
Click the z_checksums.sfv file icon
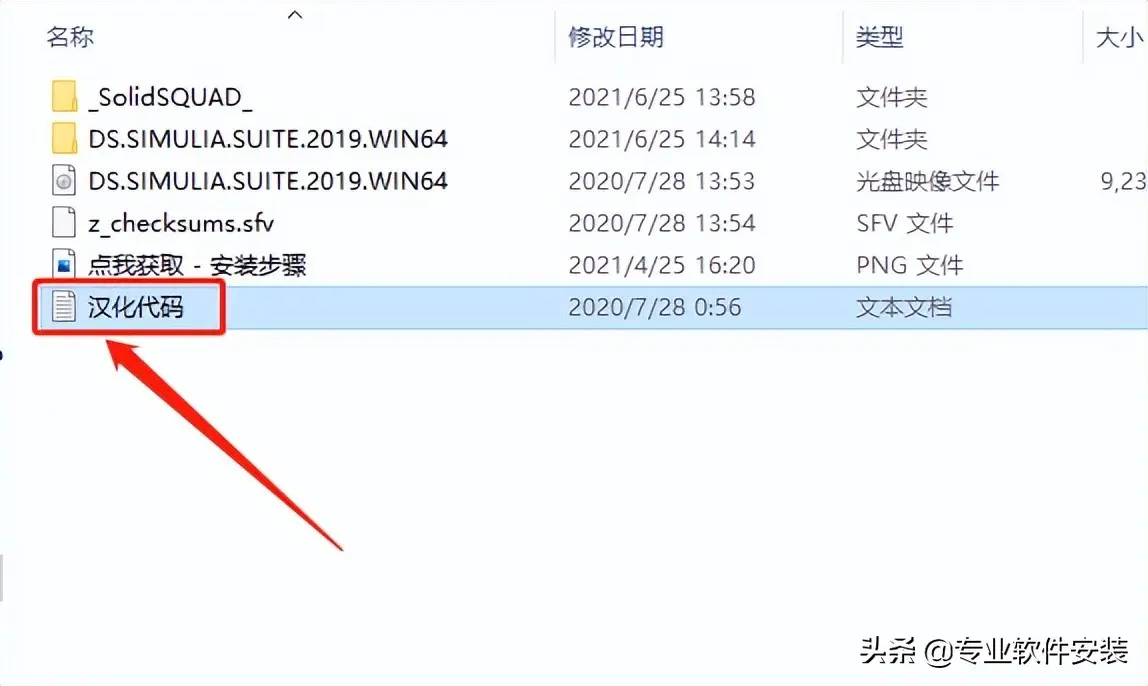click(64, 223)
